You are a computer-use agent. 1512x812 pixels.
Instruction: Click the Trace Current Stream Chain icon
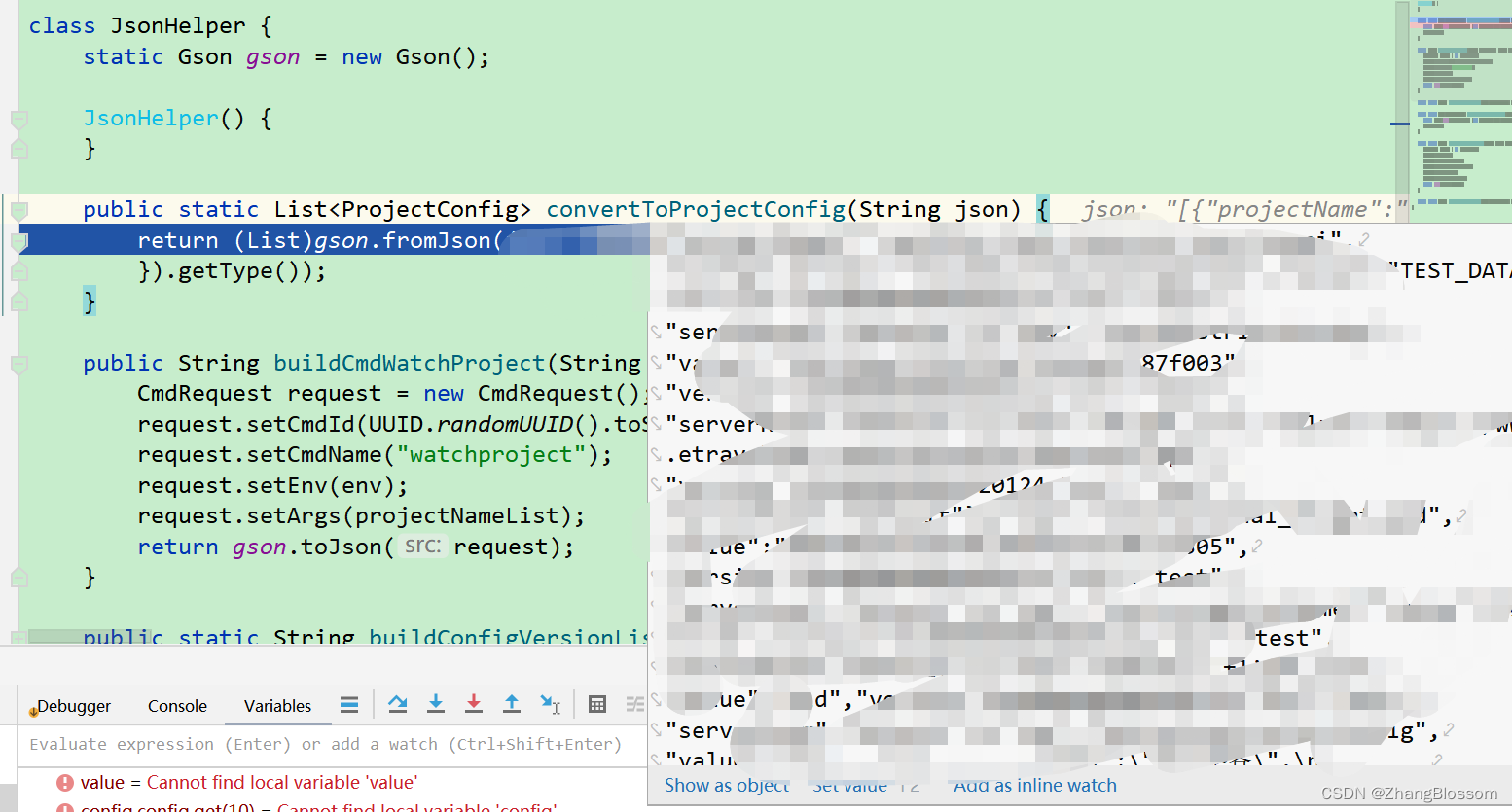click(635, 704)
